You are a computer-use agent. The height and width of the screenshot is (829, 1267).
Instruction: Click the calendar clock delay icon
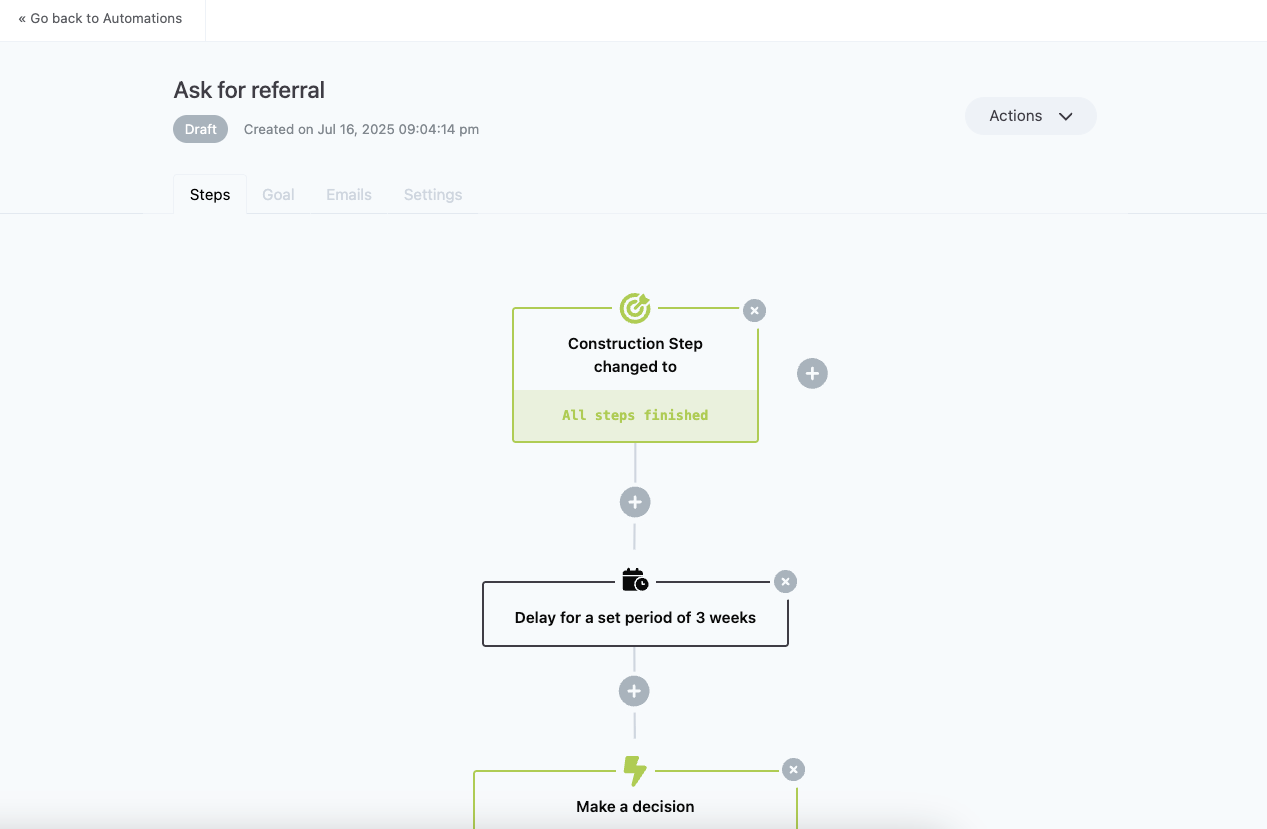pyautogui.click(x=635, y=580)
